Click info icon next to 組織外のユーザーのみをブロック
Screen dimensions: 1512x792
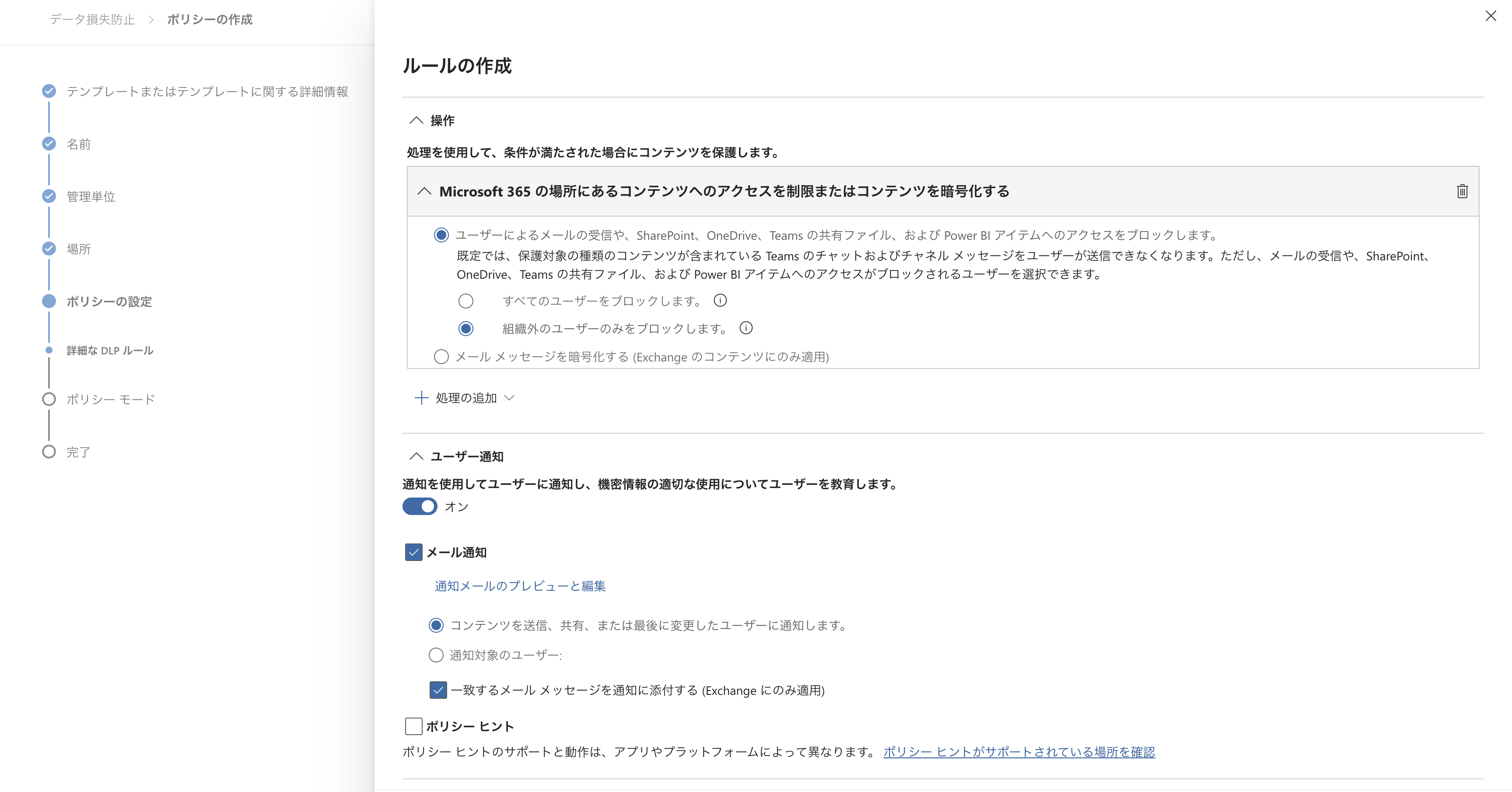tap(745, 328)
